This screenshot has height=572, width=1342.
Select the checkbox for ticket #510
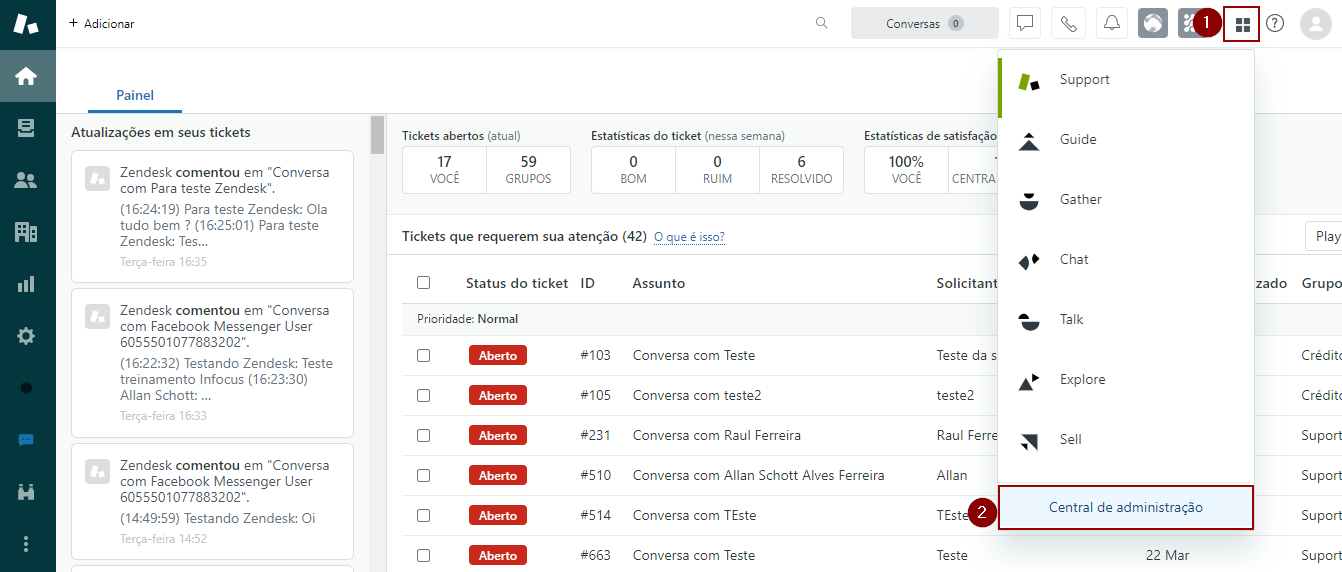point(423,475)
